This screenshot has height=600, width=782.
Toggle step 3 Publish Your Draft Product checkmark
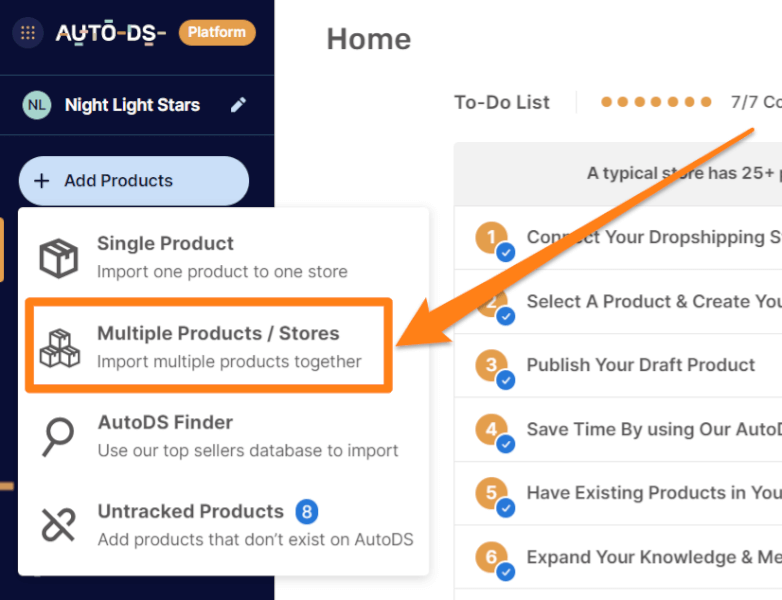(506, 380)
